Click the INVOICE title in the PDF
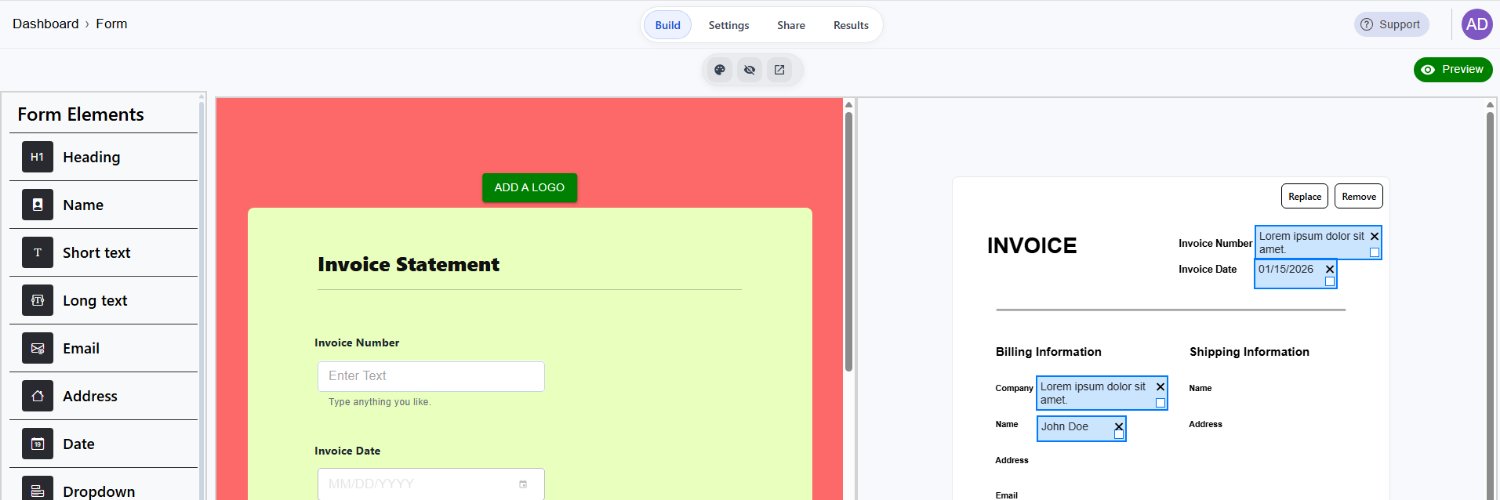The image size is (1500, 500). pos(1032,246)
